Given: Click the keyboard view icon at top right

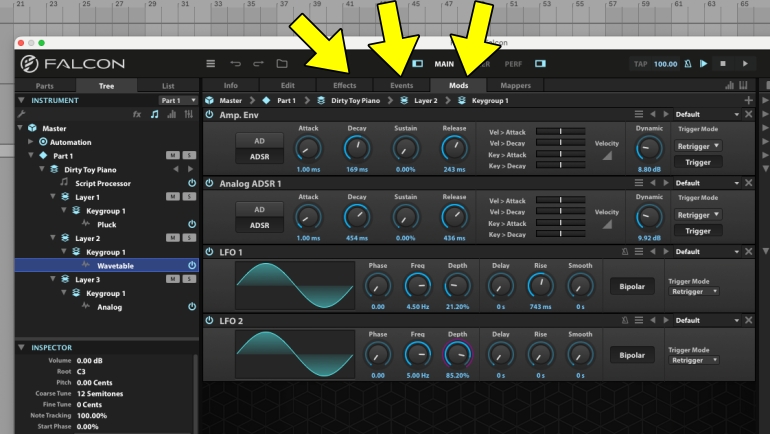Looking at the screenshot, I should click(743, 85).
